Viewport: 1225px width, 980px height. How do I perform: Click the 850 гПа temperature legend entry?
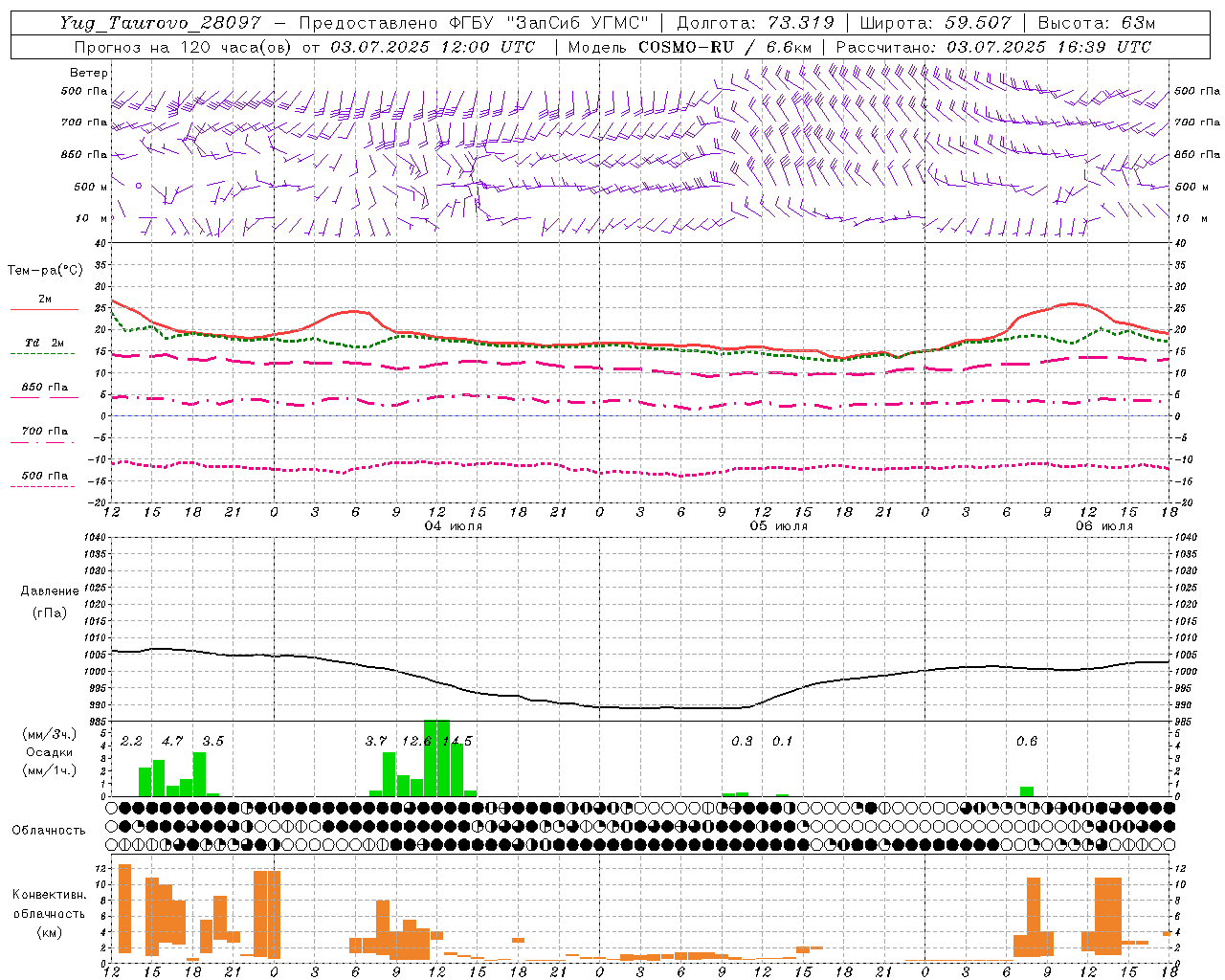click(44, 388)
